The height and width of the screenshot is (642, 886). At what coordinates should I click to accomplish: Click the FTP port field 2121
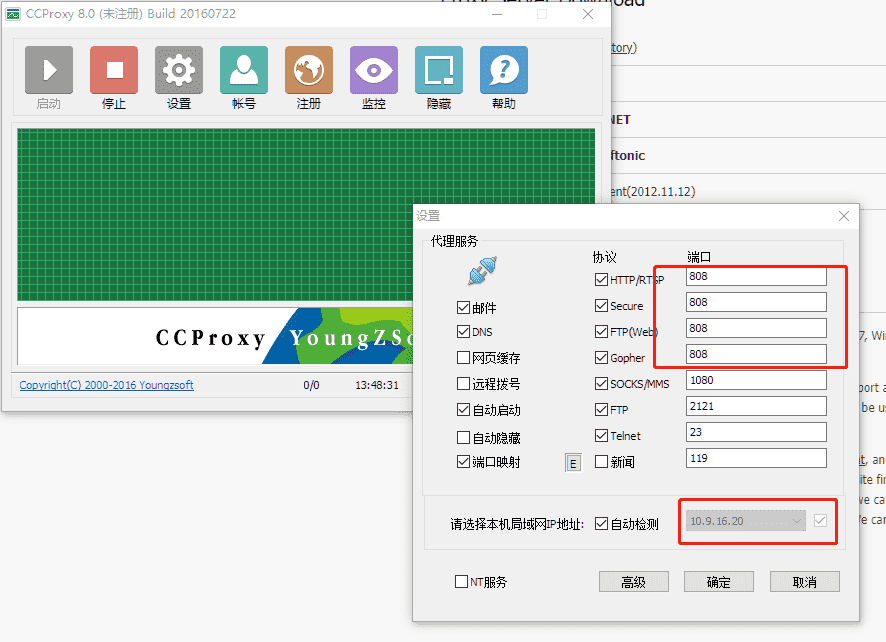pos(756,406)
